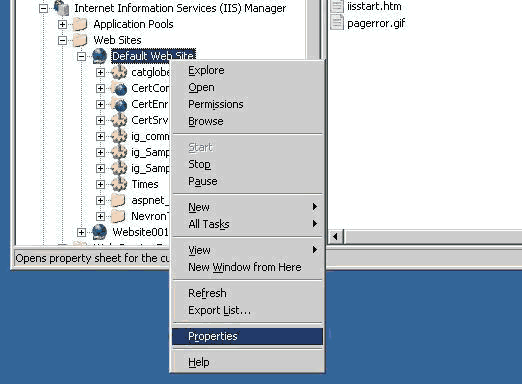The image size is (522, 384).
Task: Select Browse in the context menu
Action: coord(247,121)
